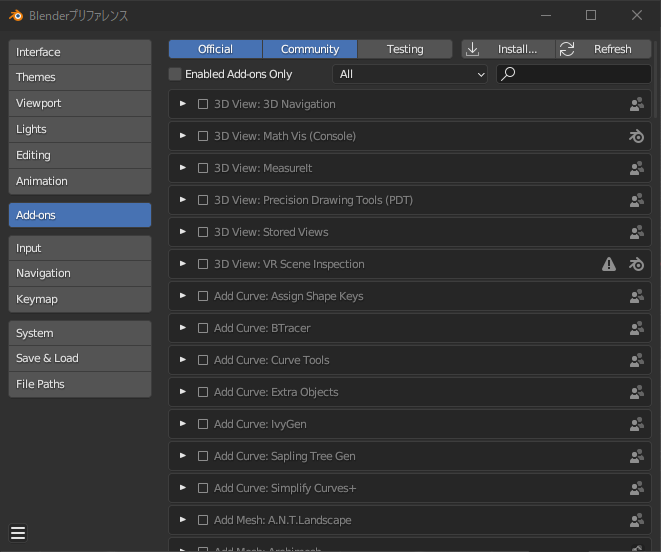
Task: Open the All category dropdown
Action: [410, 74]
